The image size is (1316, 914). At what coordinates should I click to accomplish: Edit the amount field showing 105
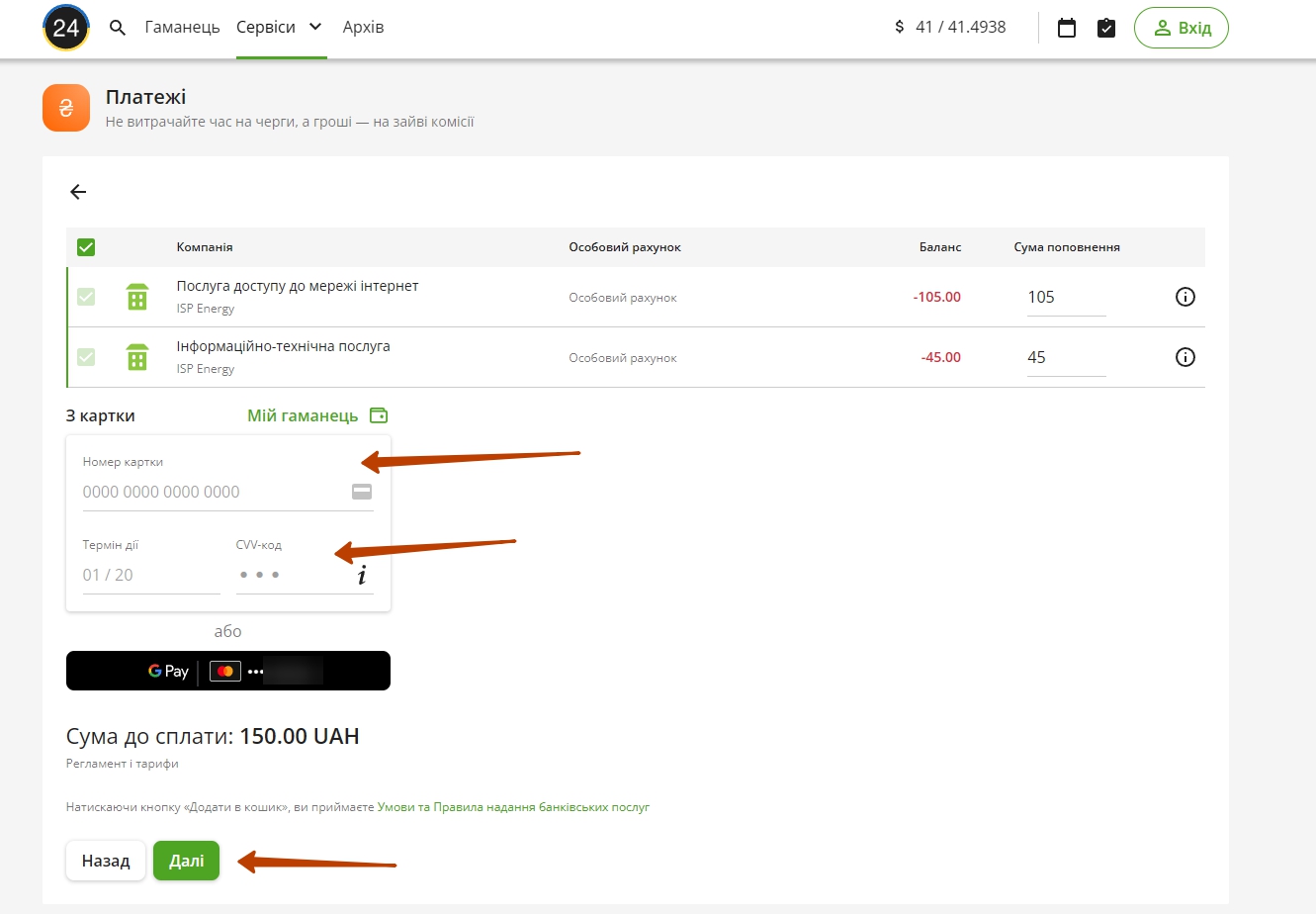coord(1065,297)
